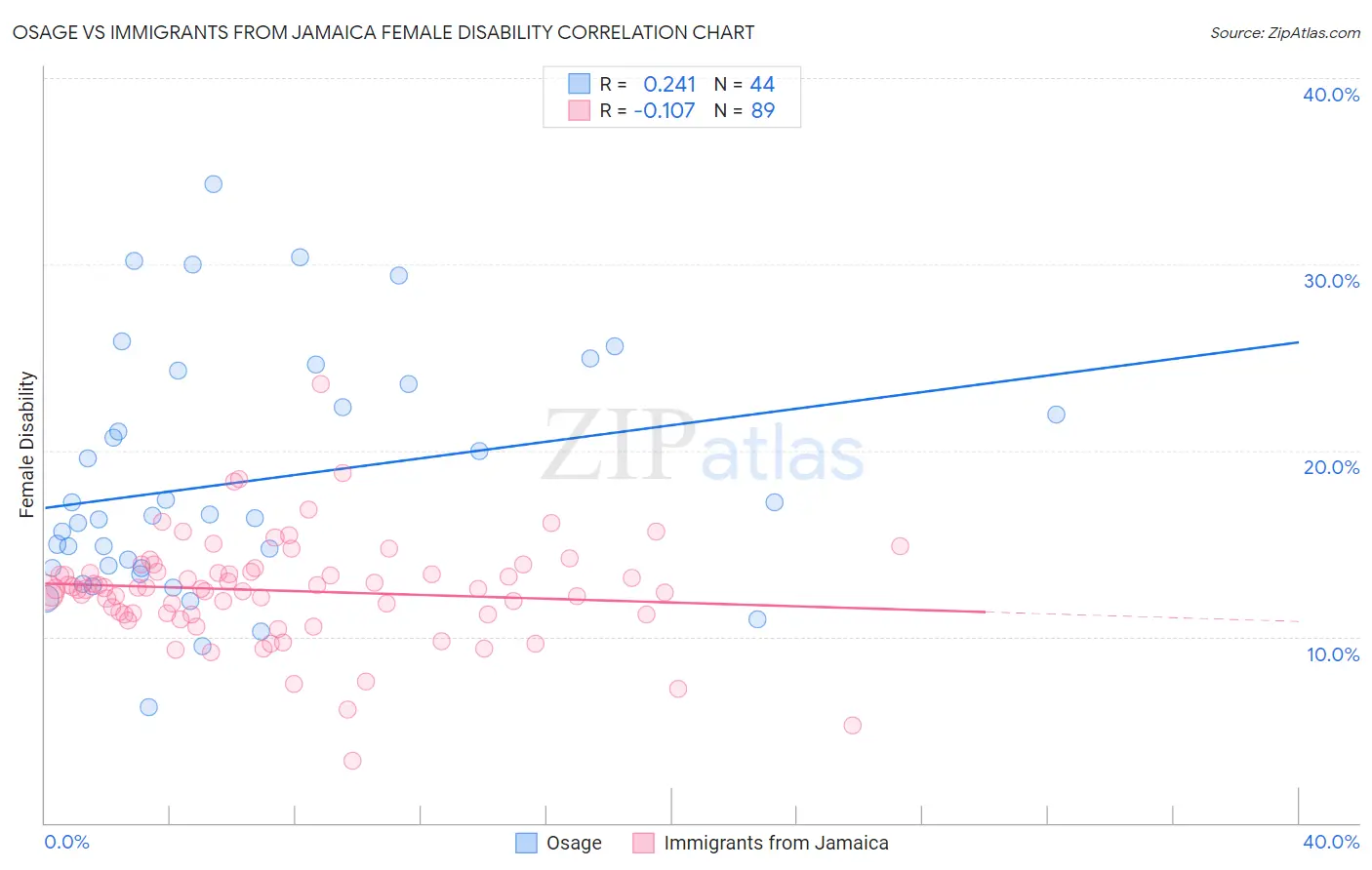Select the Osage legend label
Viewport: 1372px width, 870px height.
click(x=574, y=843)
